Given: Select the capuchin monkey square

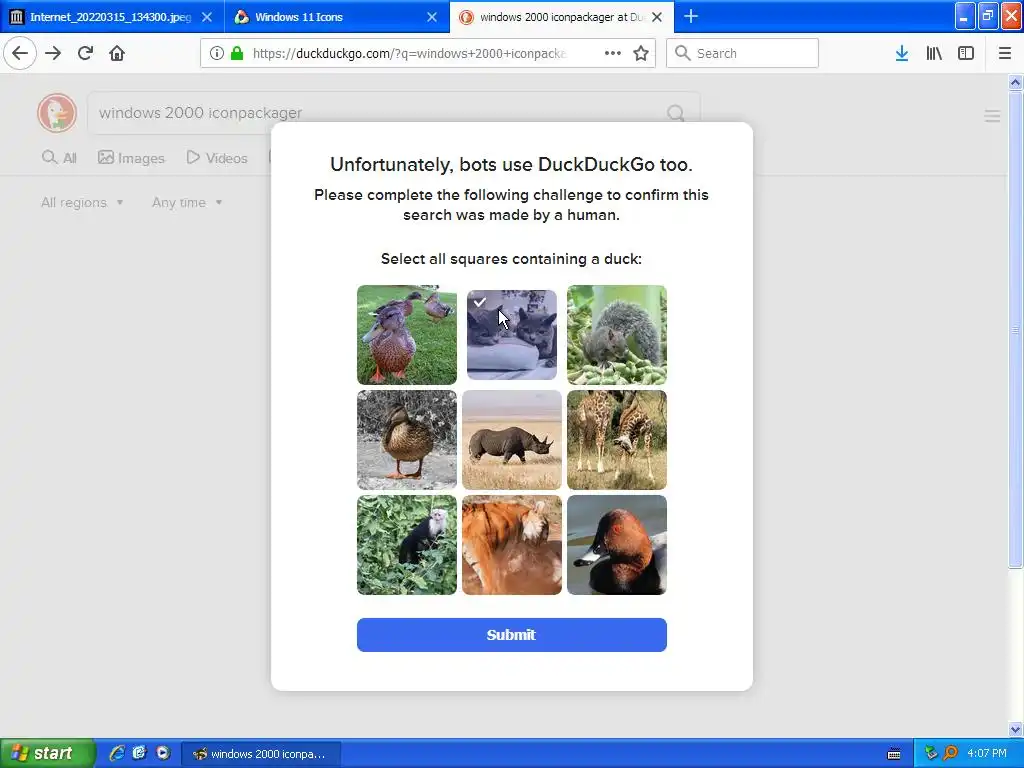Looking at the screenshot, I should pos(407,545).
